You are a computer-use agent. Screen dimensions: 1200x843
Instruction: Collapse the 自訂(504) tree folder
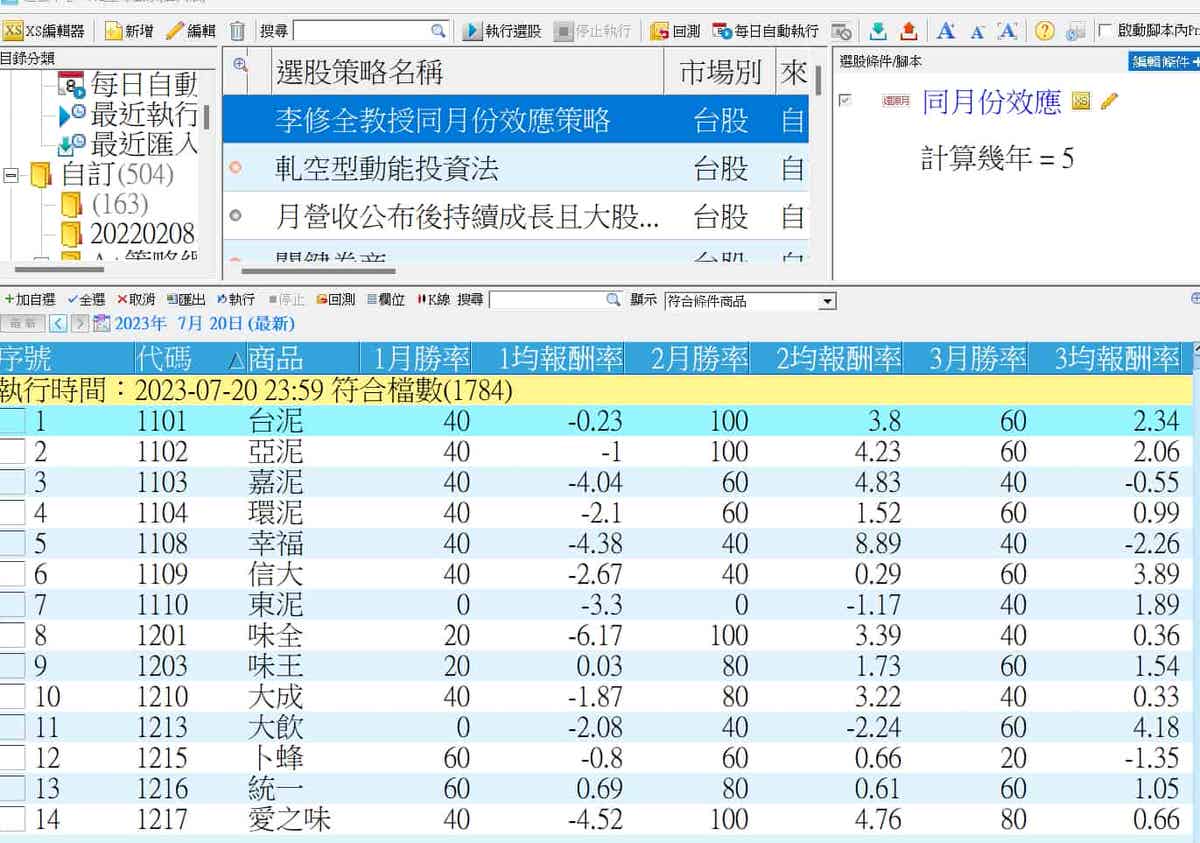(x=12, y=175)
